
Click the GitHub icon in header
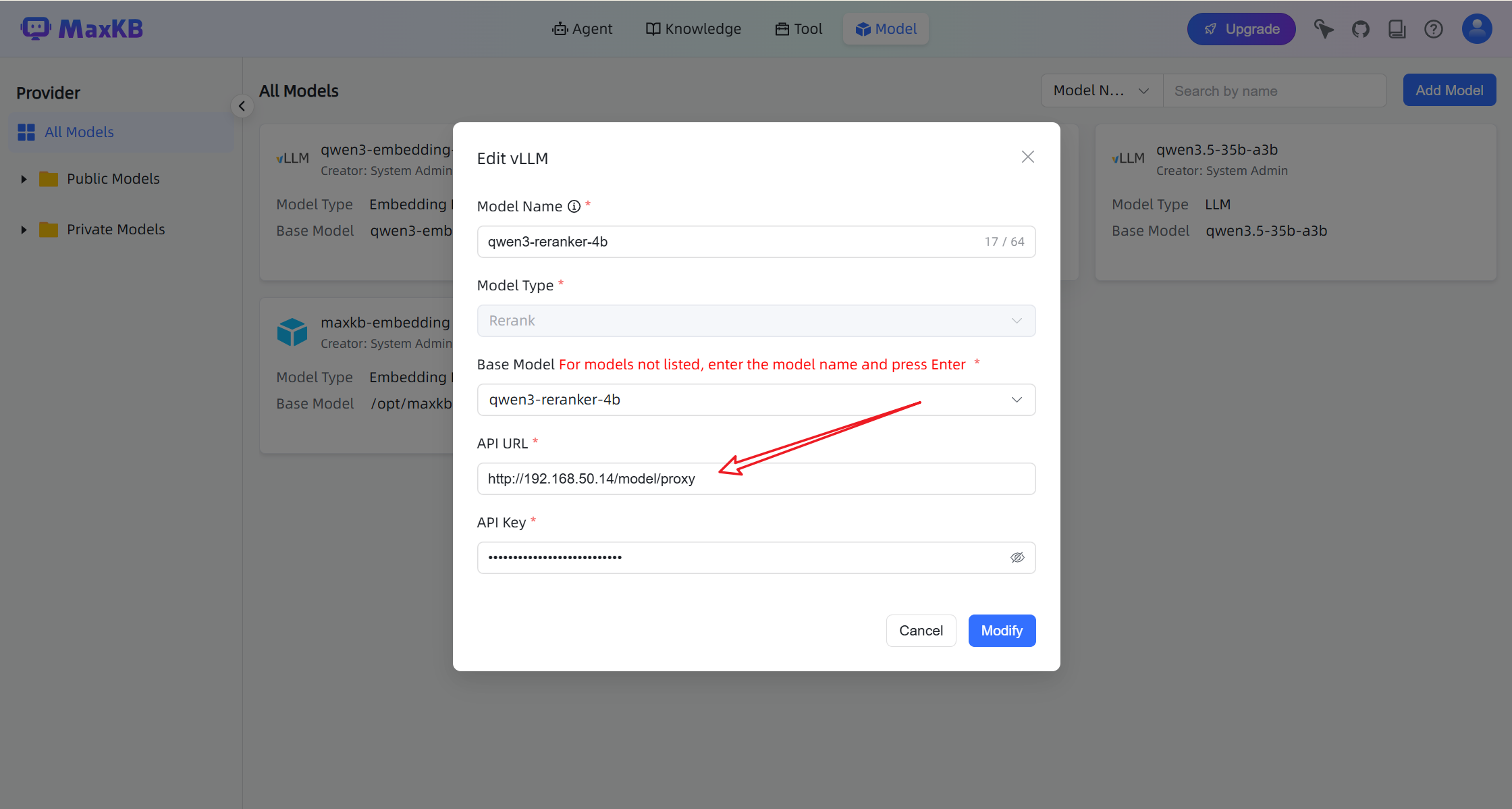click(x=1360, y=29)
